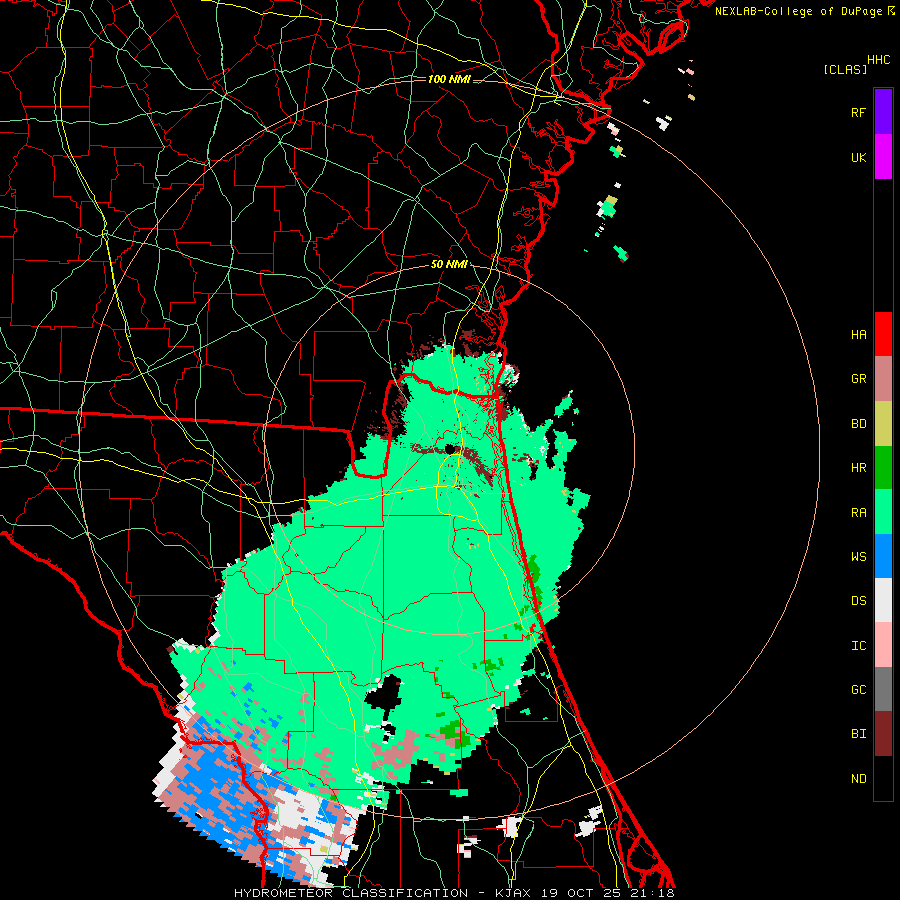Click the "100 NMI" range ring label
The height and width of the screenshot is (900, 900).
pos(449,79)
